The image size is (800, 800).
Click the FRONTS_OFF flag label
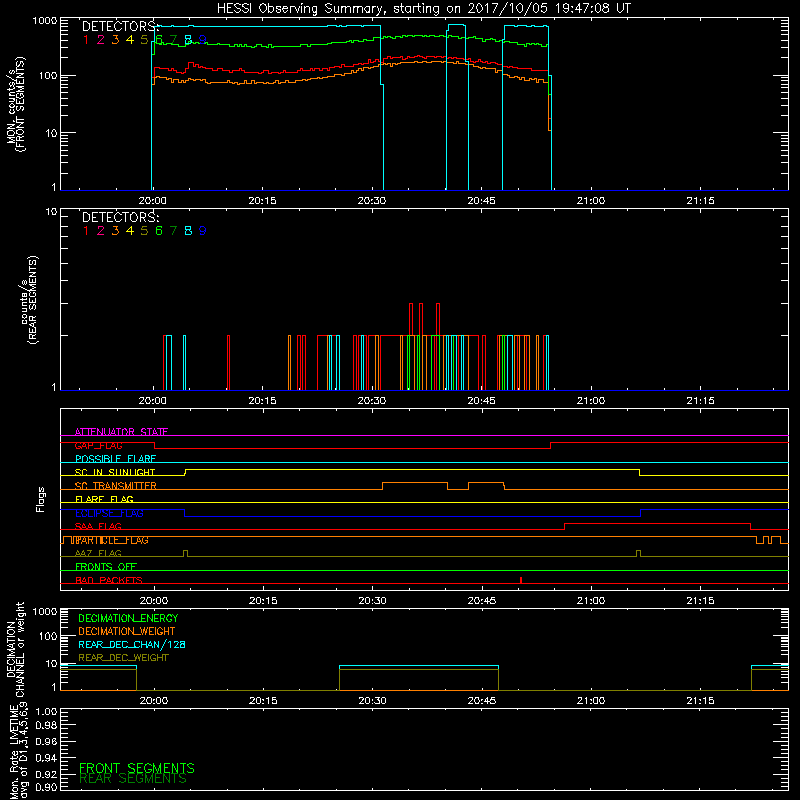(106, 567)
